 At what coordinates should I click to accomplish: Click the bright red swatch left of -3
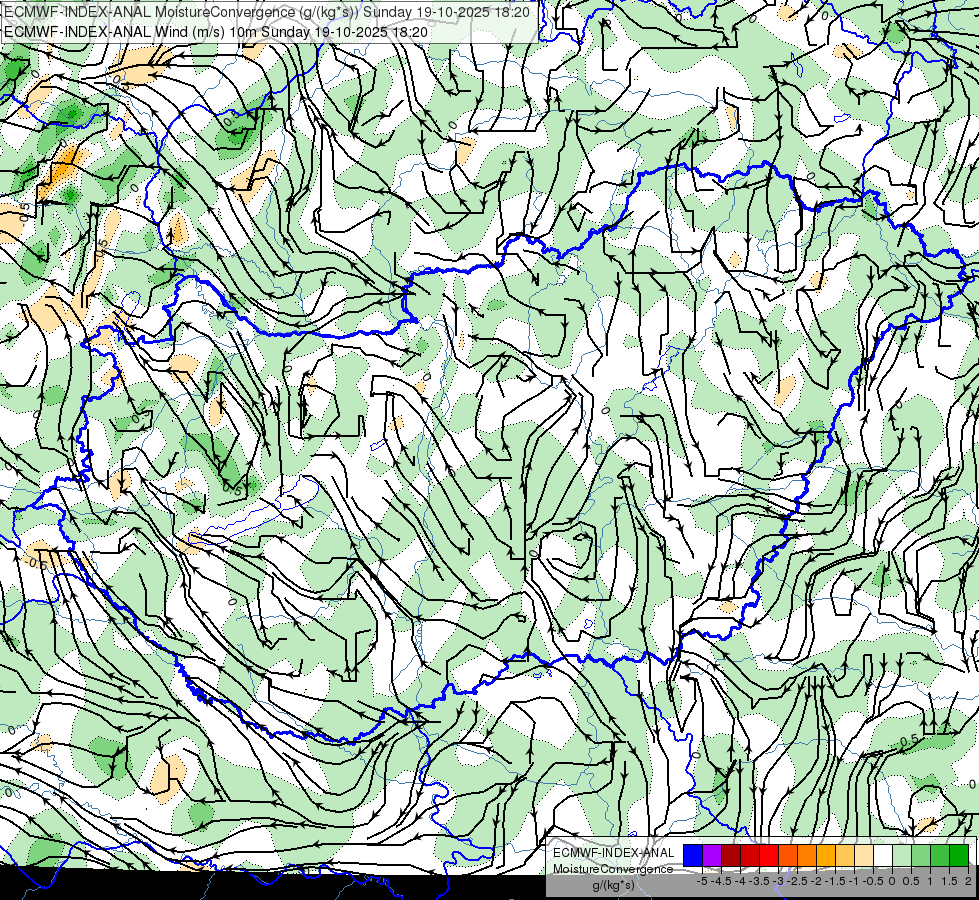tap(769, 855)
